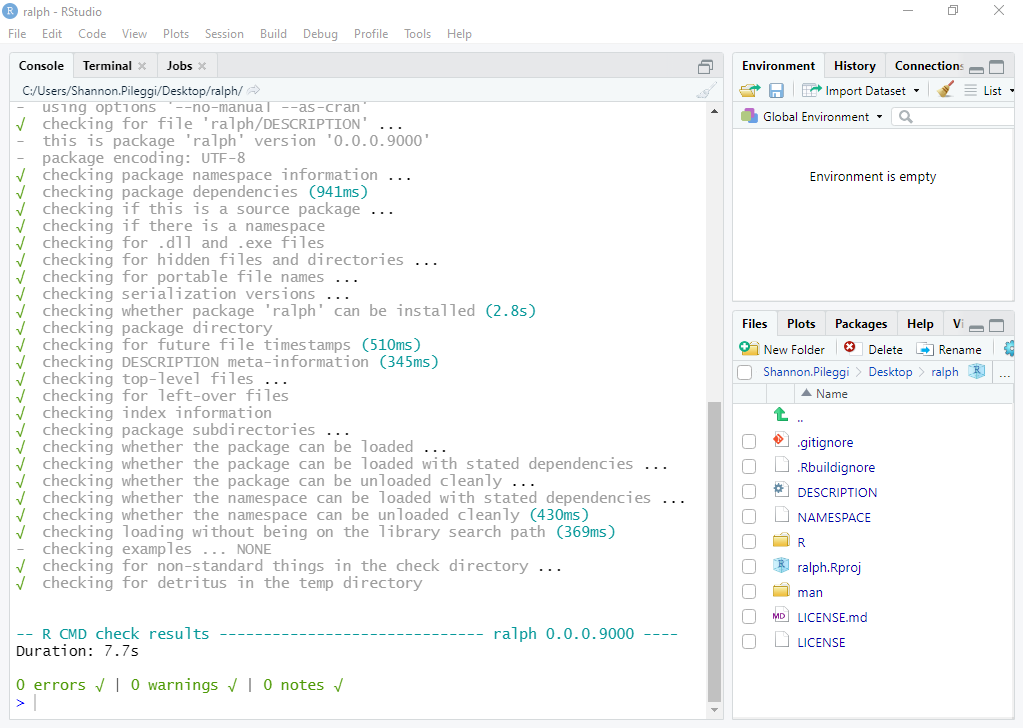Check the R folder checkbox

pos(749,541)
